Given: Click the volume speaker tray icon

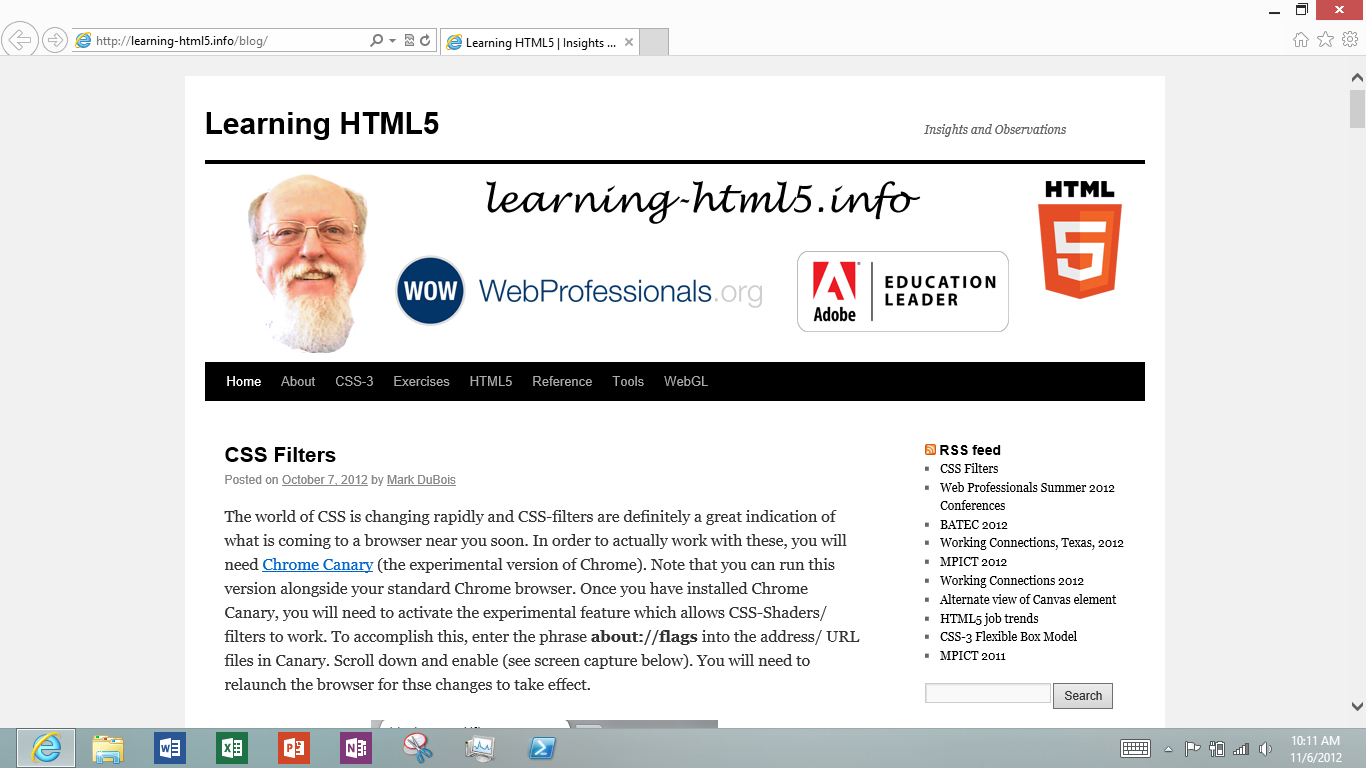Looking at the screenshot, I should (1265, 748).
